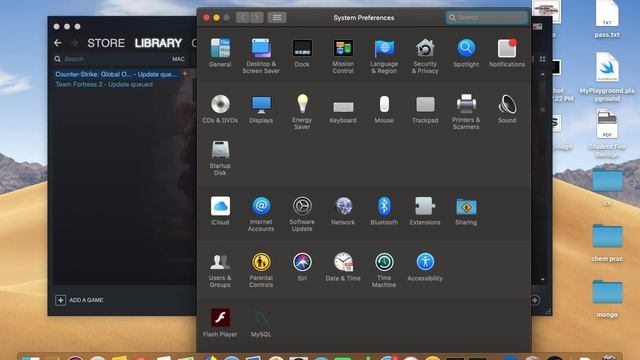Click ADD A GAME in Steam

(79, 300)
